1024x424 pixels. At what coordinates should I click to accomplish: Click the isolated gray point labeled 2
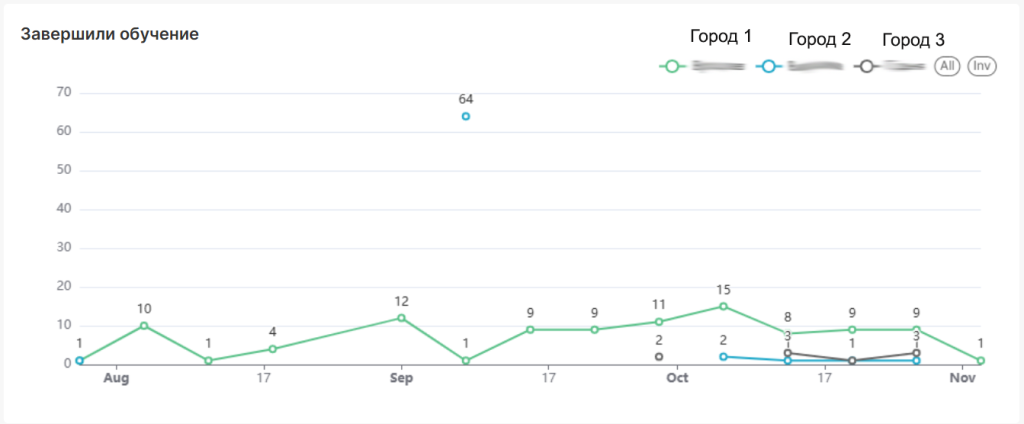[x=659, y=356]
